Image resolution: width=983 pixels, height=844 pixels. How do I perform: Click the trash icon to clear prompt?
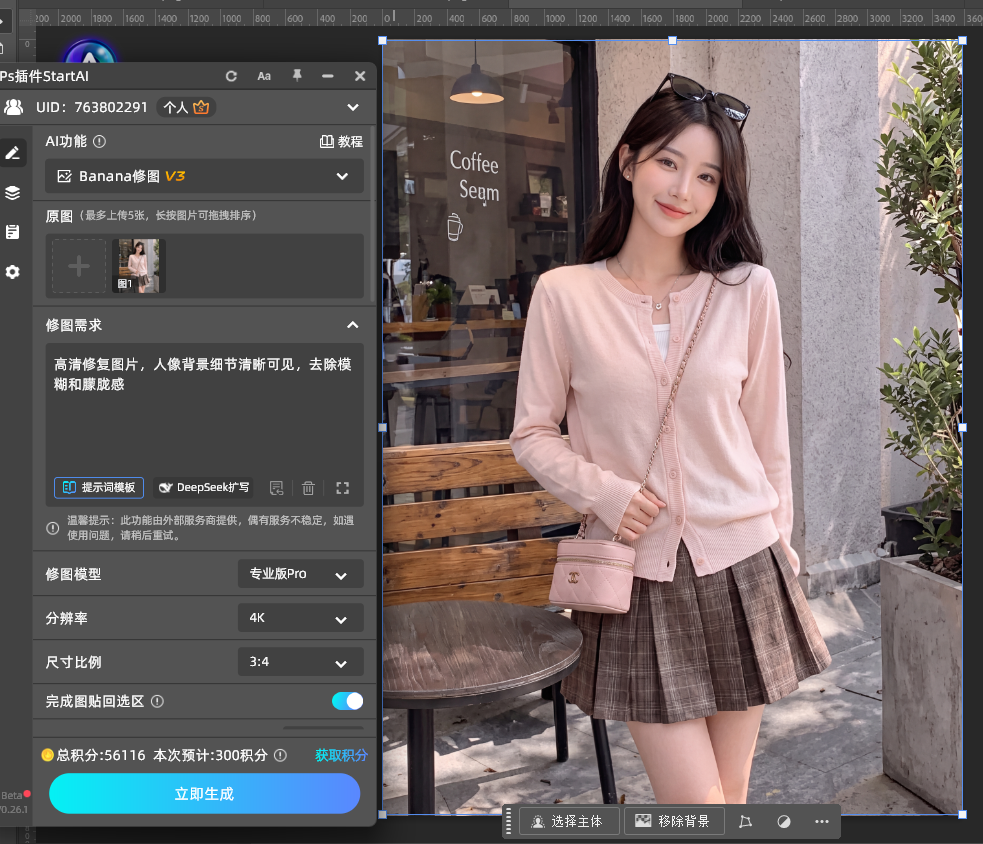click(308, 488)
